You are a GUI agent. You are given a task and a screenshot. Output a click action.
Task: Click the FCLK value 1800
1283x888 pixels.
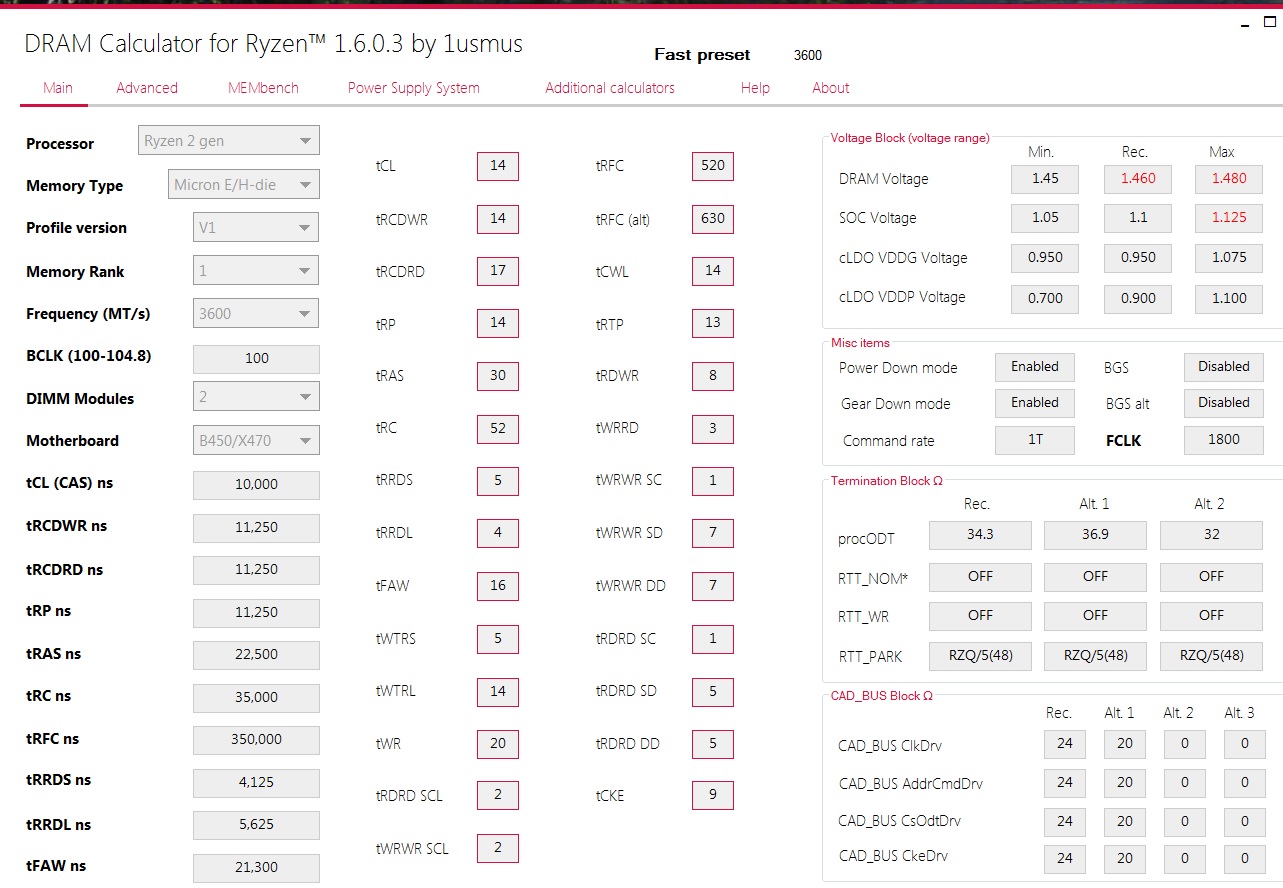point(1224,440)
